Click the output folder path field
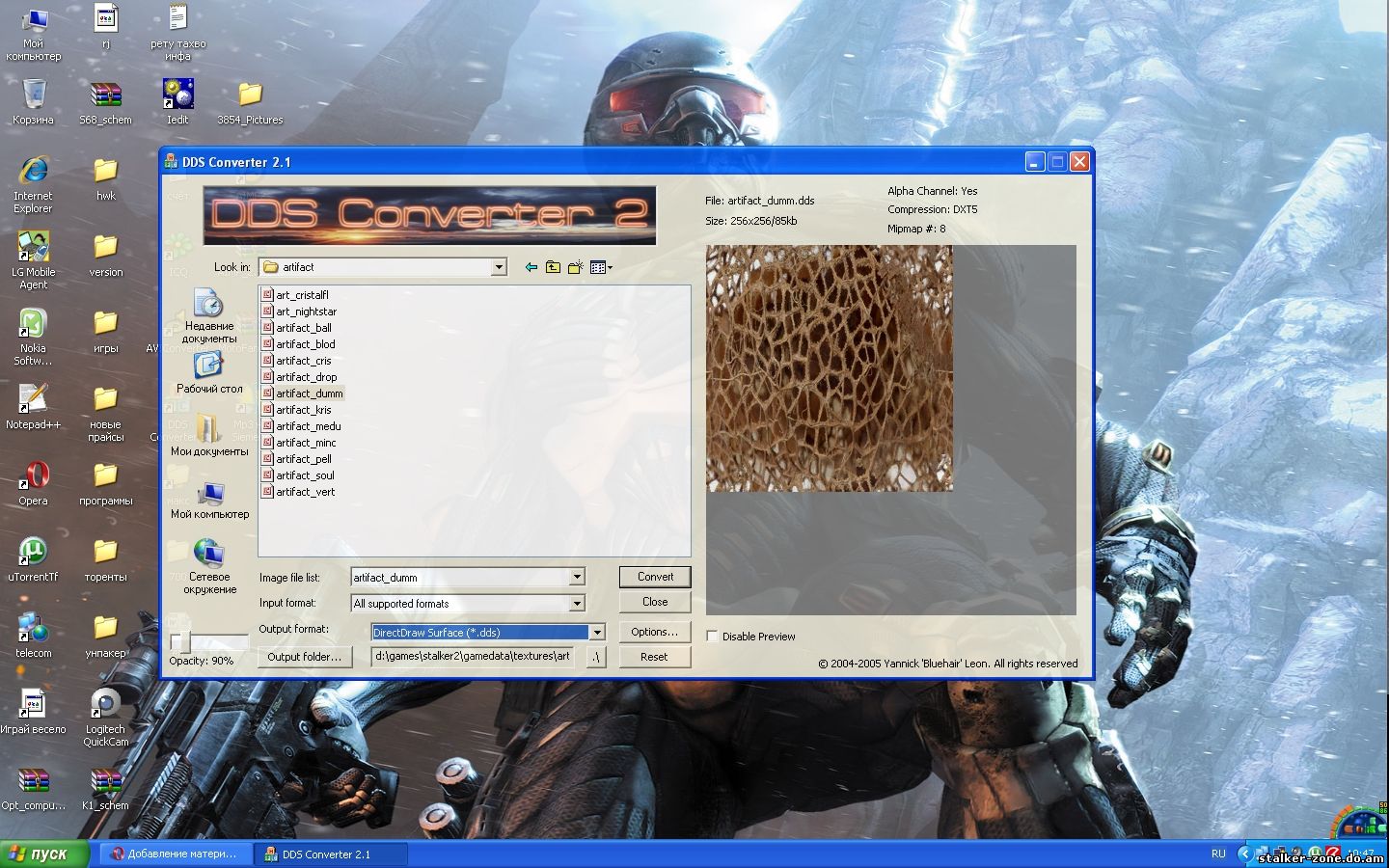 click(x=473, y=657)
